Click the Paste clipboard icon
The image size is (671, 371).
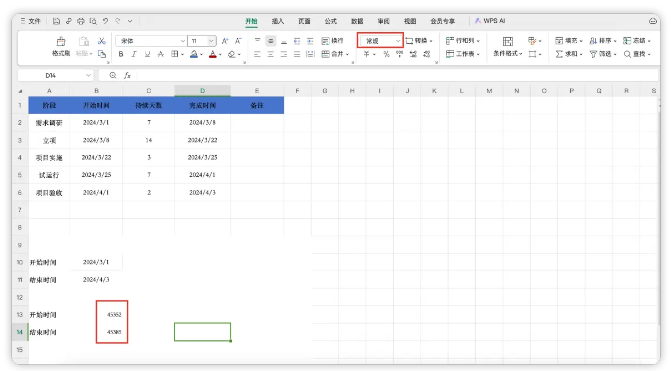[x=84, y=42]
